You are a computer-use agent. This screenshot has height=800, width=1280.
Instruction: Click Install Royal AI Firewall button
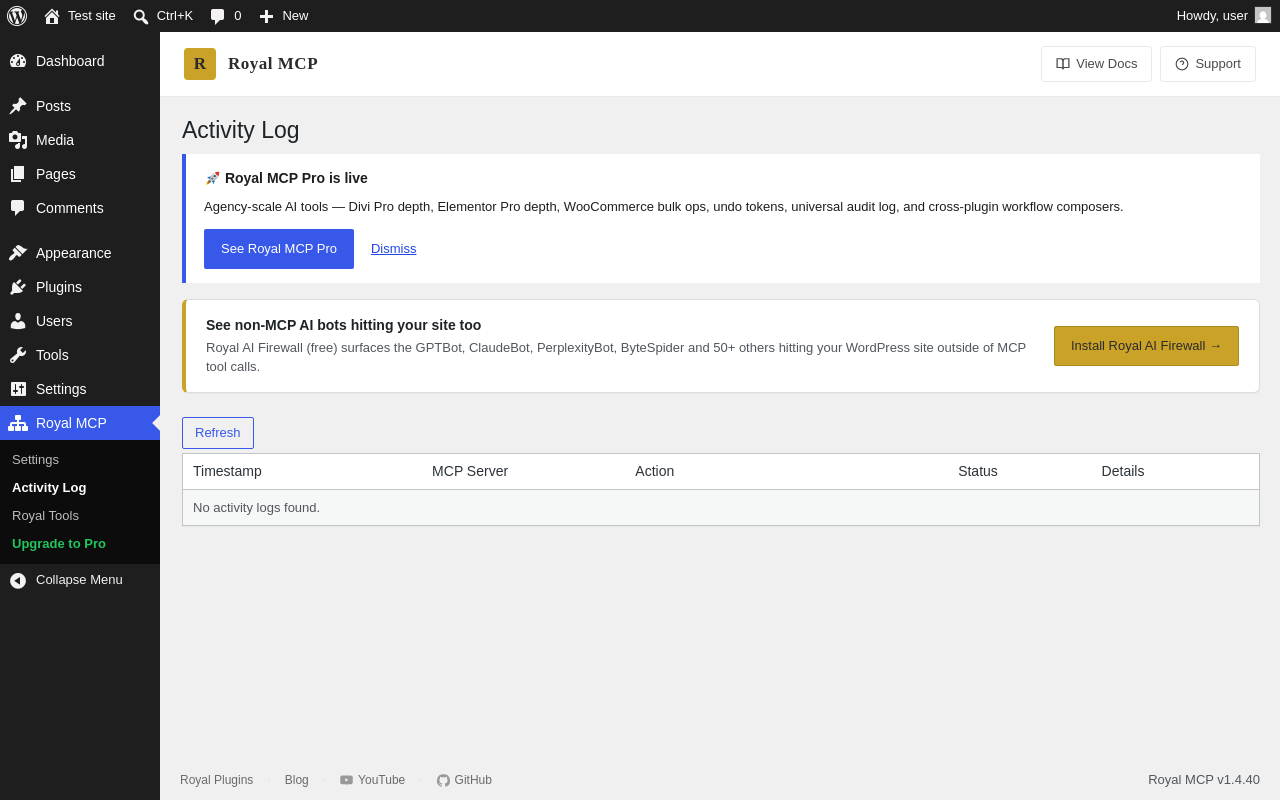(x=1146, y=346)
